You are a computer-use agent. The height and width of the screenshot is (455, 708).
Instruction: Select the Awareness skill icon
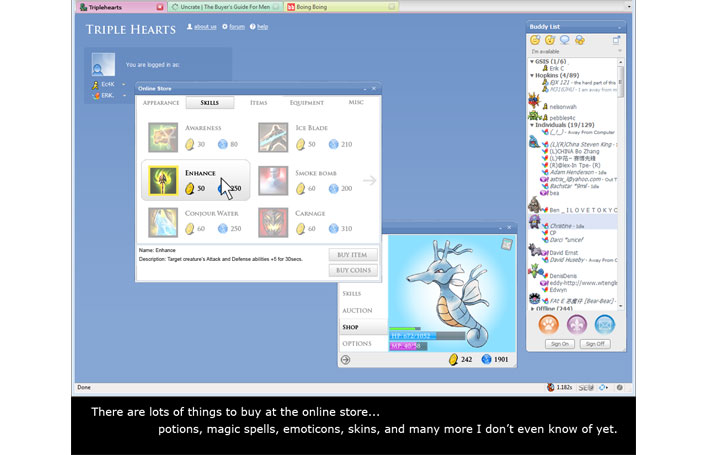[163, 137]
